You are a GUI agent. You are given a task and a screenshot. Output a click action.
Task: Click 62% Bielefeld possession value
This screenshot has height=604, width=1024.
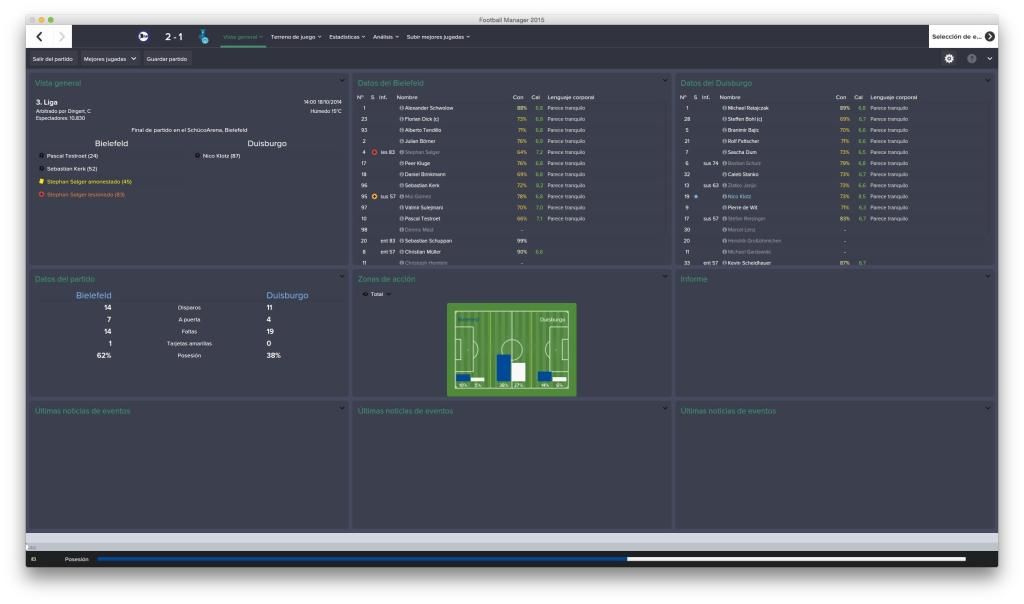point(104,356)
